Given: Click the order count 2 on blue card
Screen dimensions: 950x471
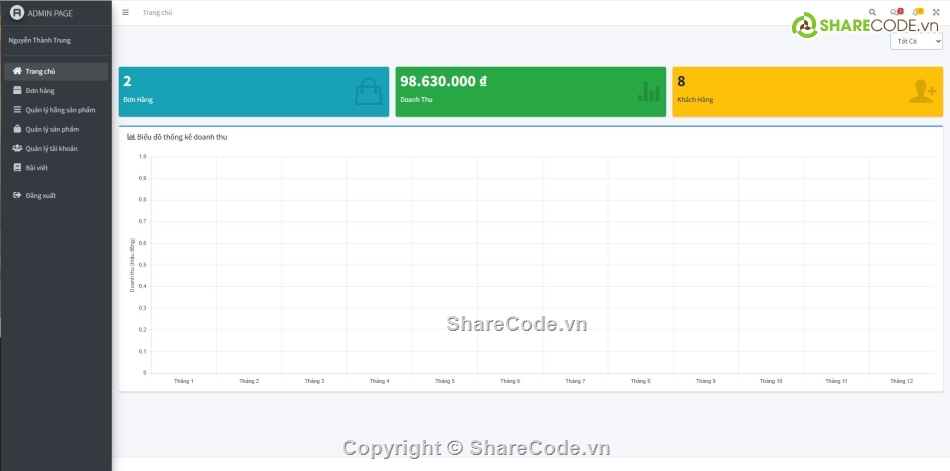Looking at the screenshot, I should tap(127, 81).
